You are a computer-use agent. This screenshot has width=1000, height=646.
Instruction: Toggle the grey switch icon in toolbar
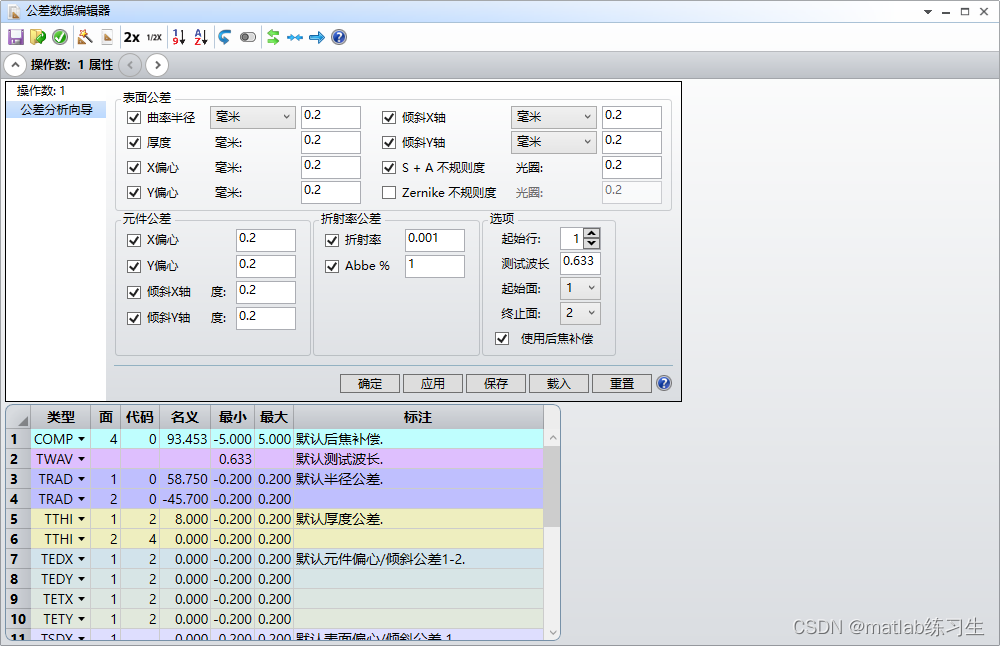tap(248, 37)
